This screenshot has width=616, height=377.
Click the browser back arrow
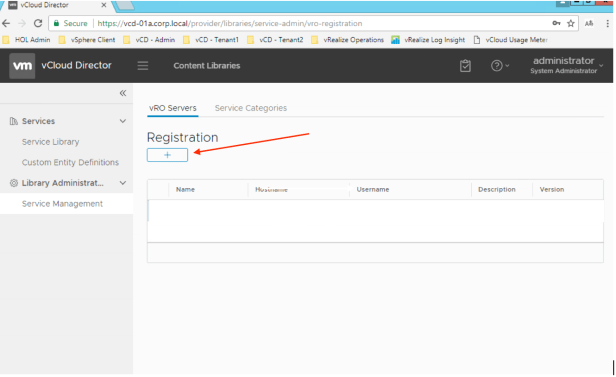[6, 24]
